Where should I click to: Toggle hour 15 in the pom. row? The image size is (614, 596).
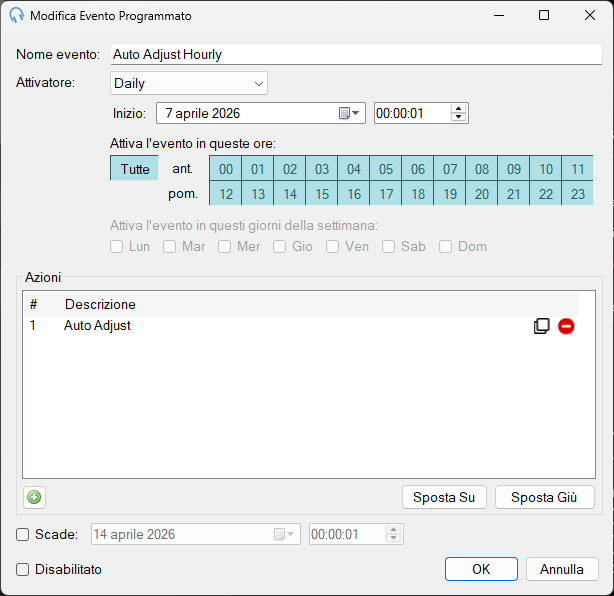click(x=322, y=193)
